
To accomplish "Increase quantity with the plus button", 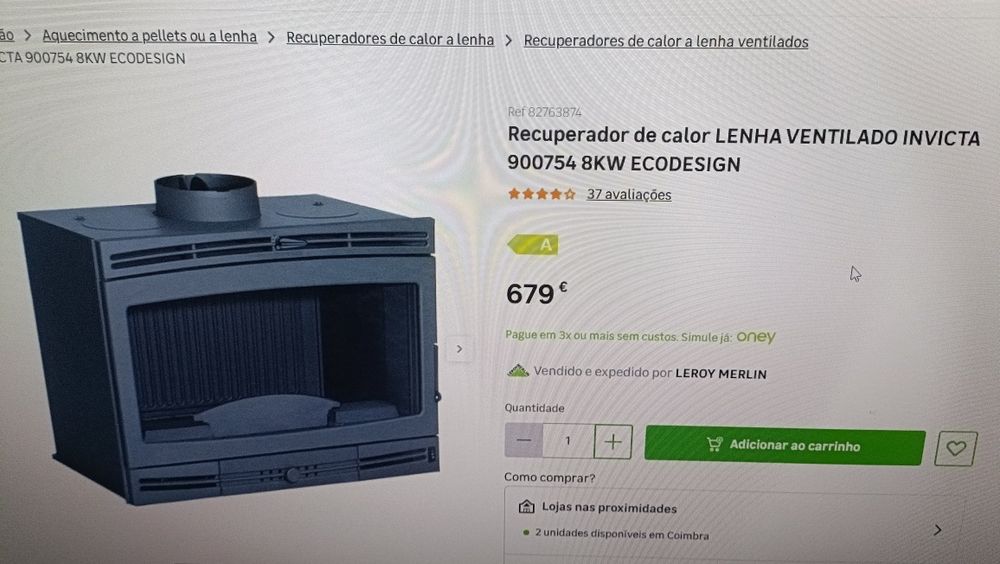I will 613,442.
